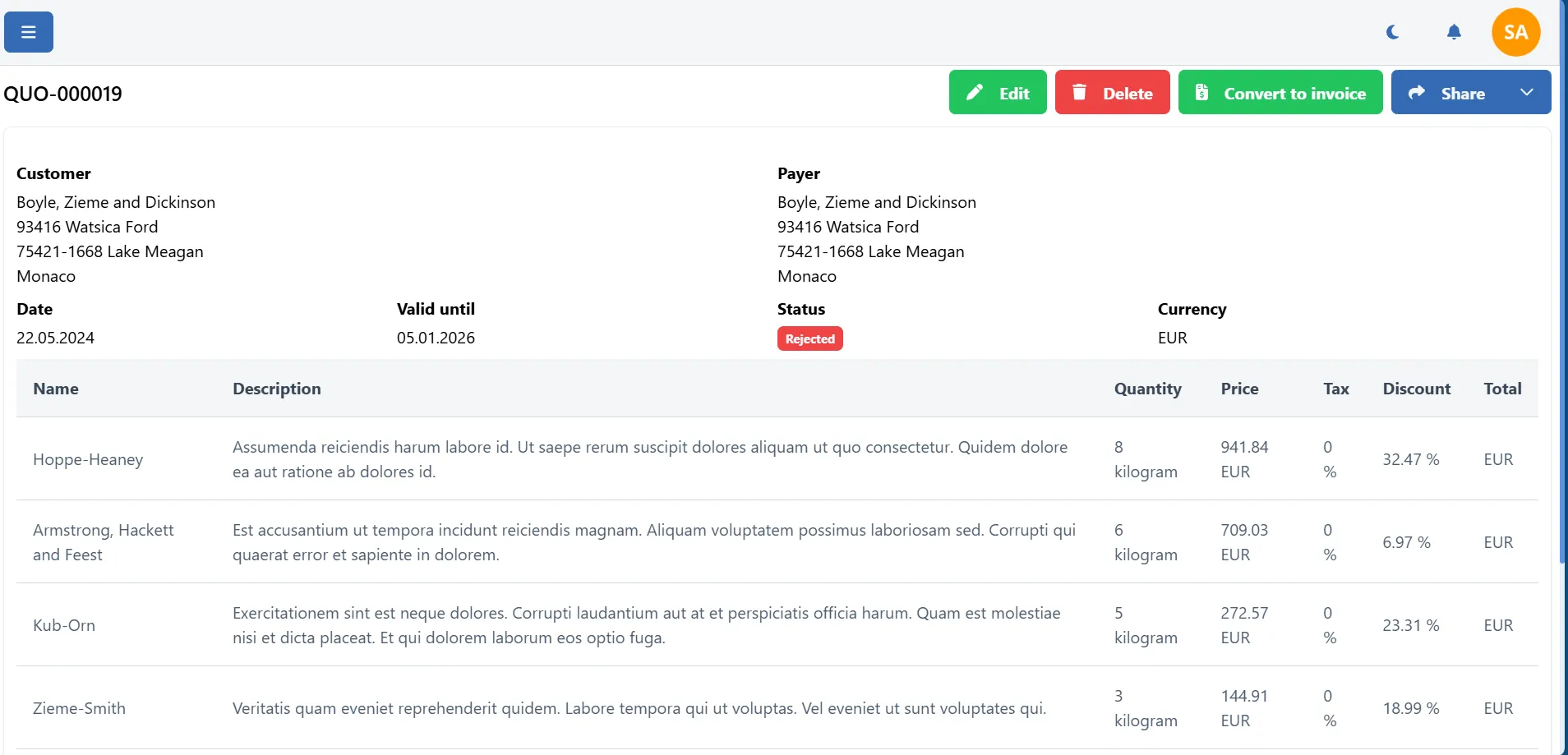Click the trash icon on Delete
1568x755 pixels.
point(1080,93)
